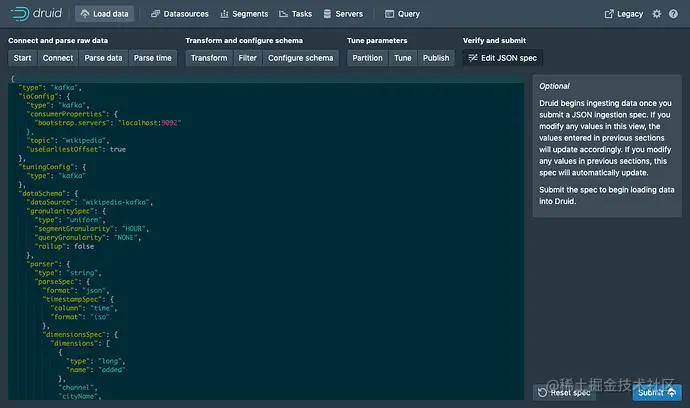Click the "channel" dimension line

coord(78,387)
